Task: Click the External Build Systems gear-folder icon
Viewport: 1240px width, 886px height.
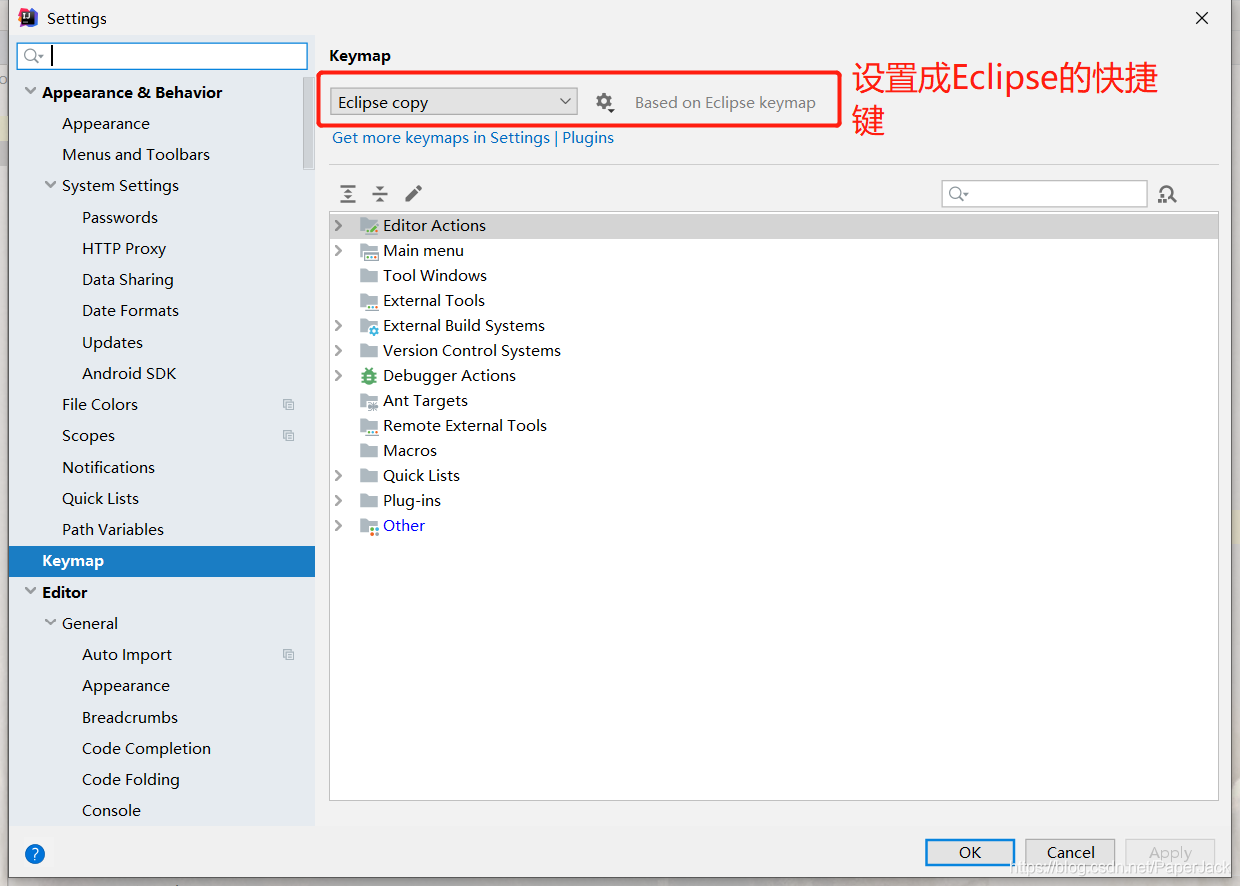Action: [x=369, y=326]
